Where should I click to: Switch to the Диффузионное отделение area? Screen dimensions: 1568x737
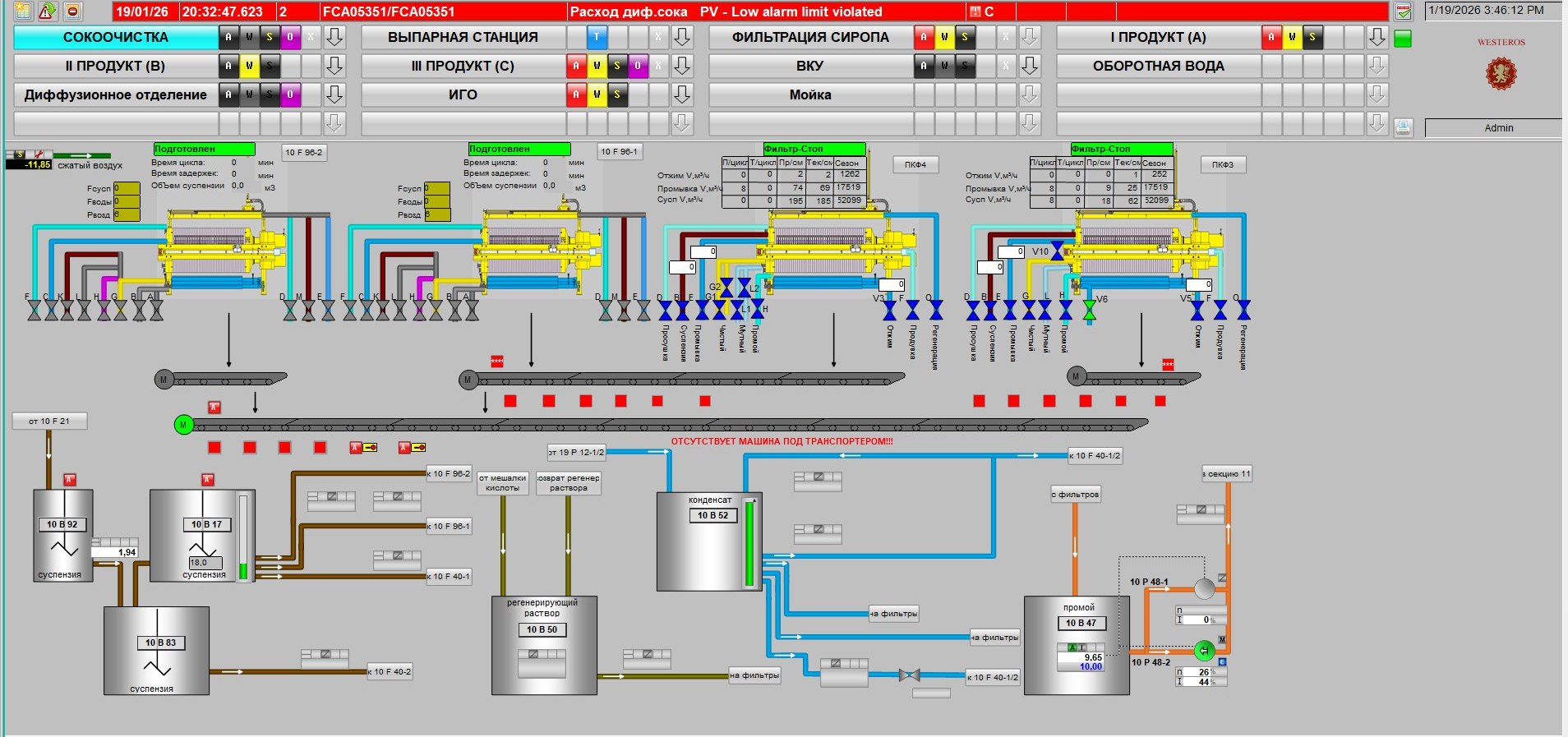pos(115,94)
